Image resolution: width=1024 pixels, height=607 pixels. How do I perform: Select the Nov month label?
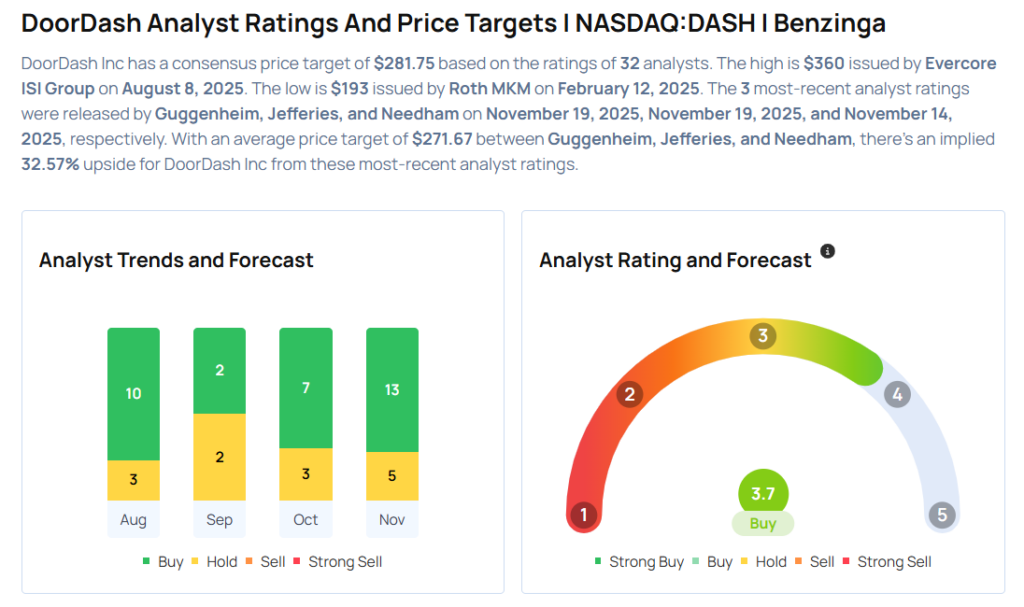click(x=392, y=520)
